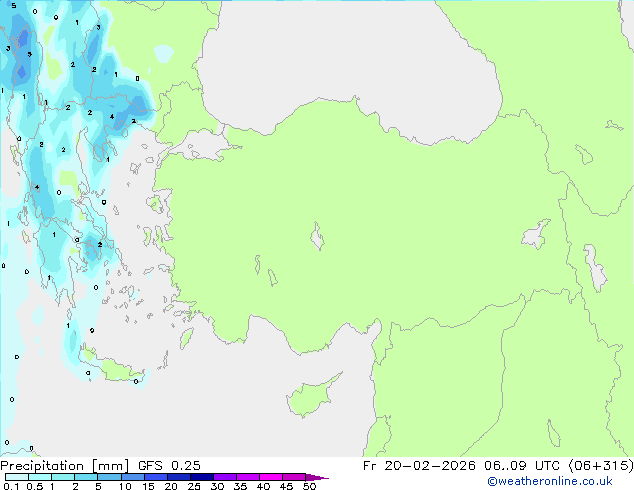Click the legend label '10'
The height and width of the screenshot is (490, 634).
click(x=125, y=486)
